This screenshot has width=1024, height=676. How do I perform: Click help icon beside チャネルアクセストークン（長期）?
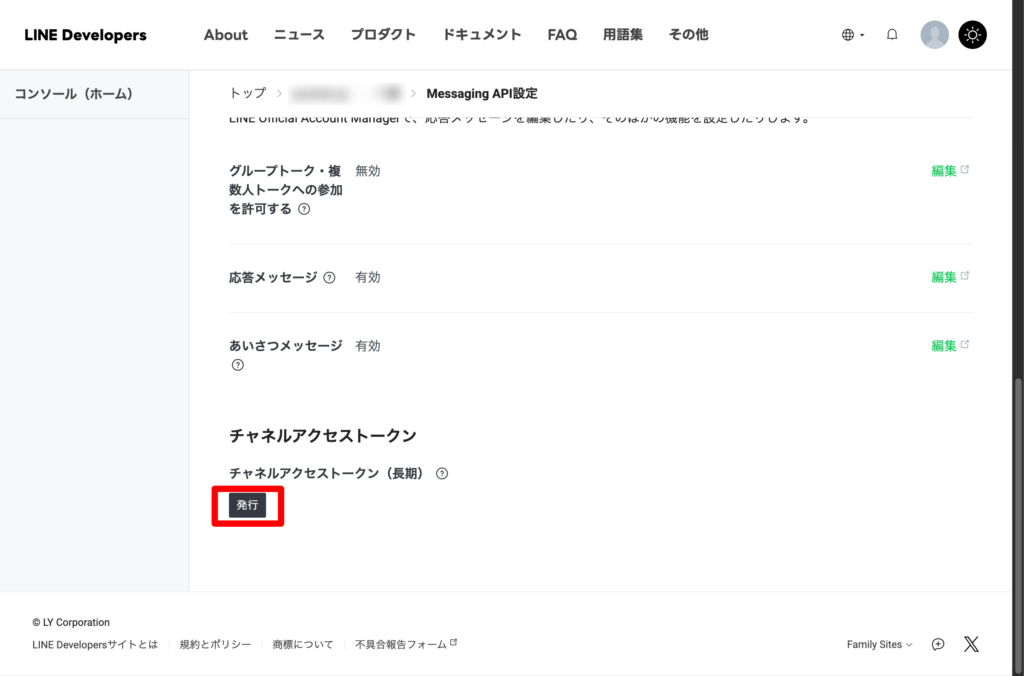coord(442,474)
